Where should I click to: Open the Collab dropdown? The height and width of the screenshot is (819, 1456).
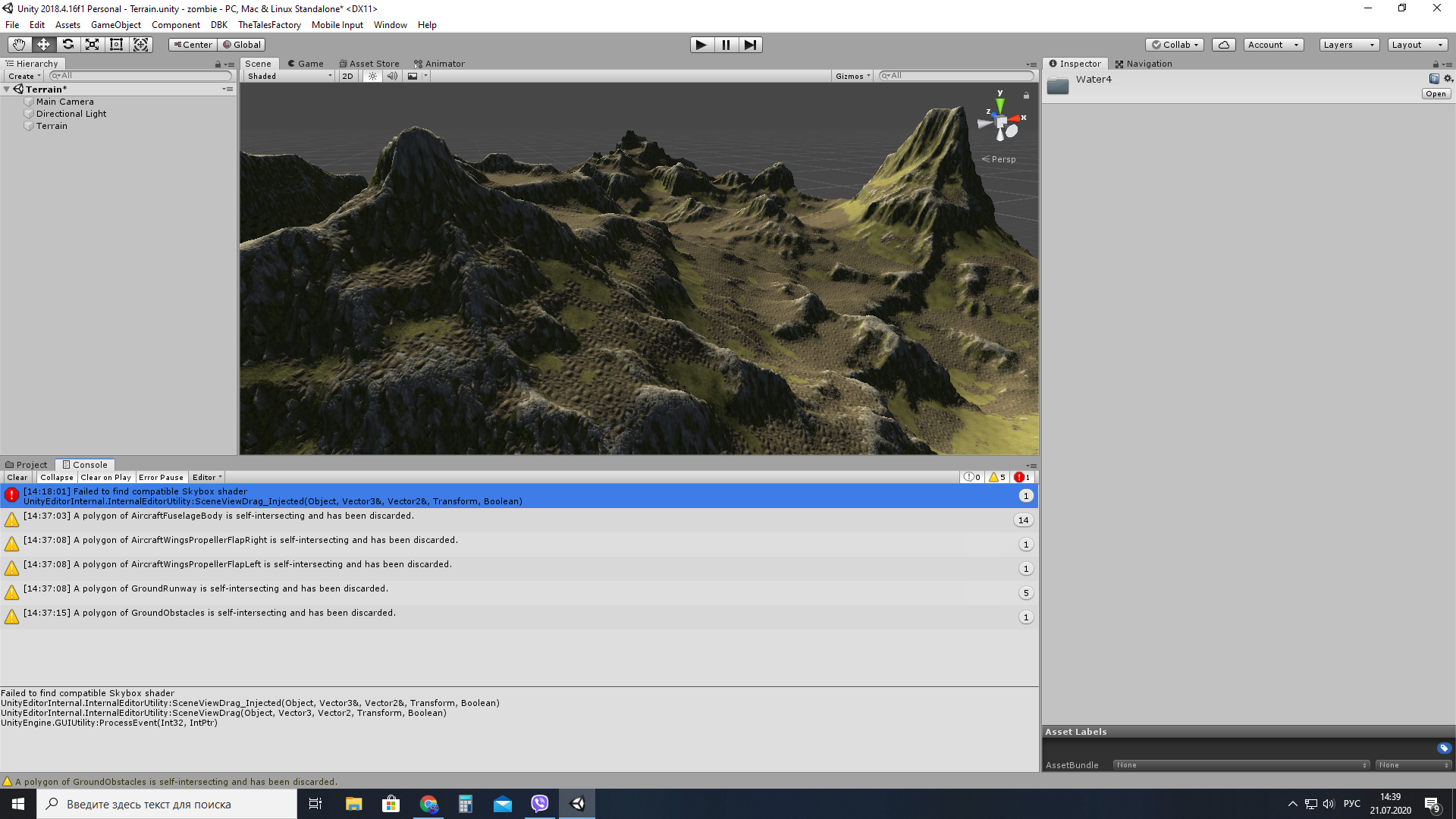point(1175,45)
